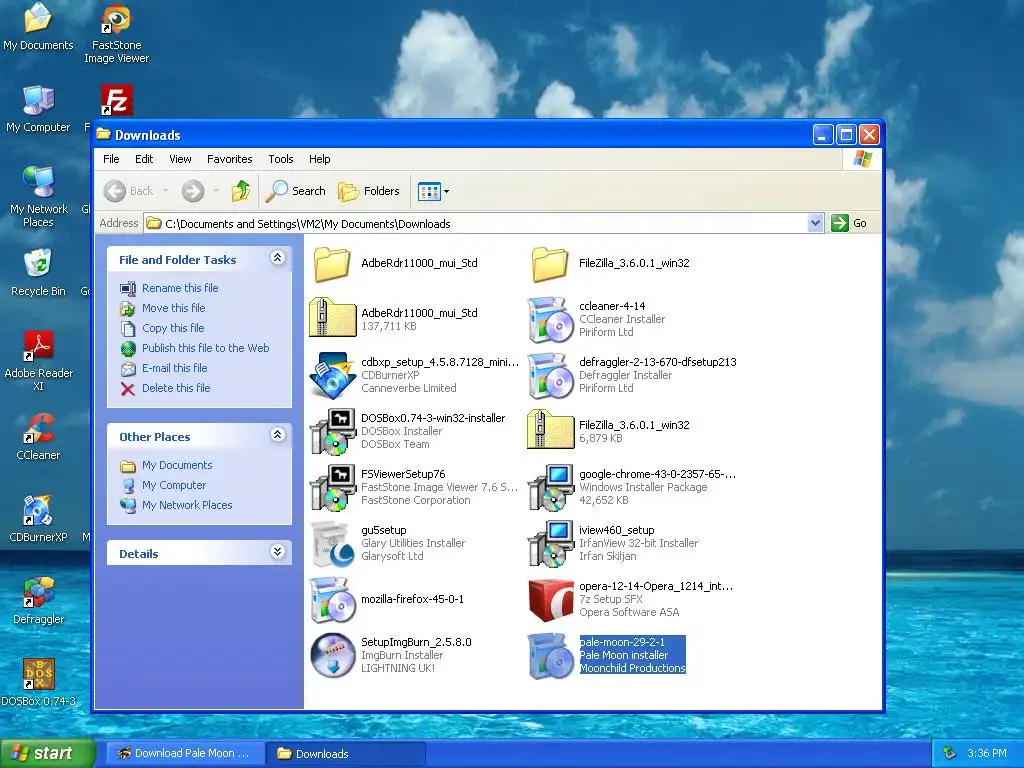Screen dimensions: 1024x768
Task: Toggle the Folders pane button
Action: click(x=368, y=191)
